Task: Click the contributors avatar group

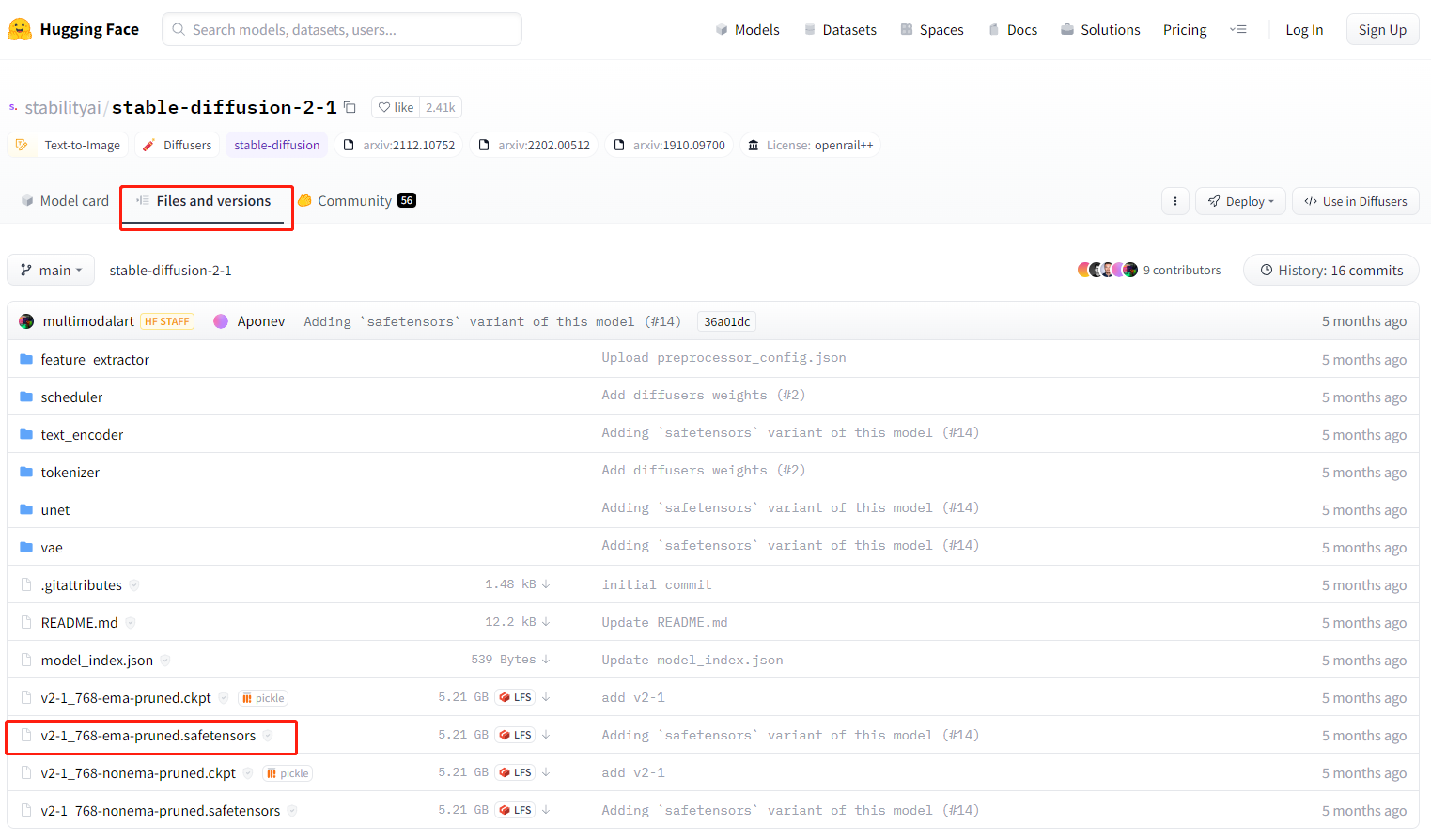Action: point(1107,270)
